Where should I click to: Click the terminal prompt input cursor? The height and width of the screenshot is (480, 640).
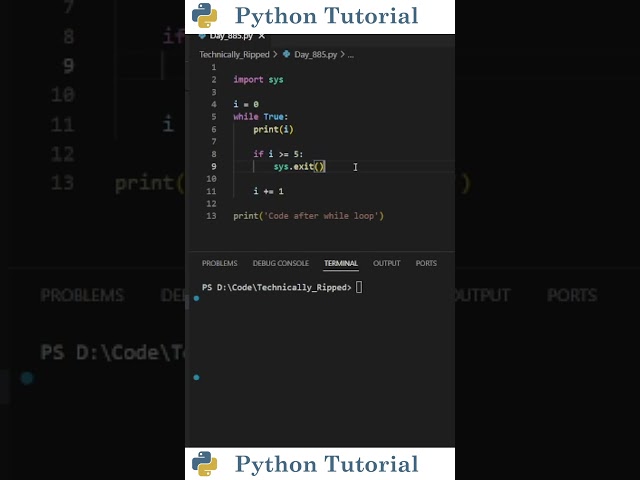click(359, 287)
